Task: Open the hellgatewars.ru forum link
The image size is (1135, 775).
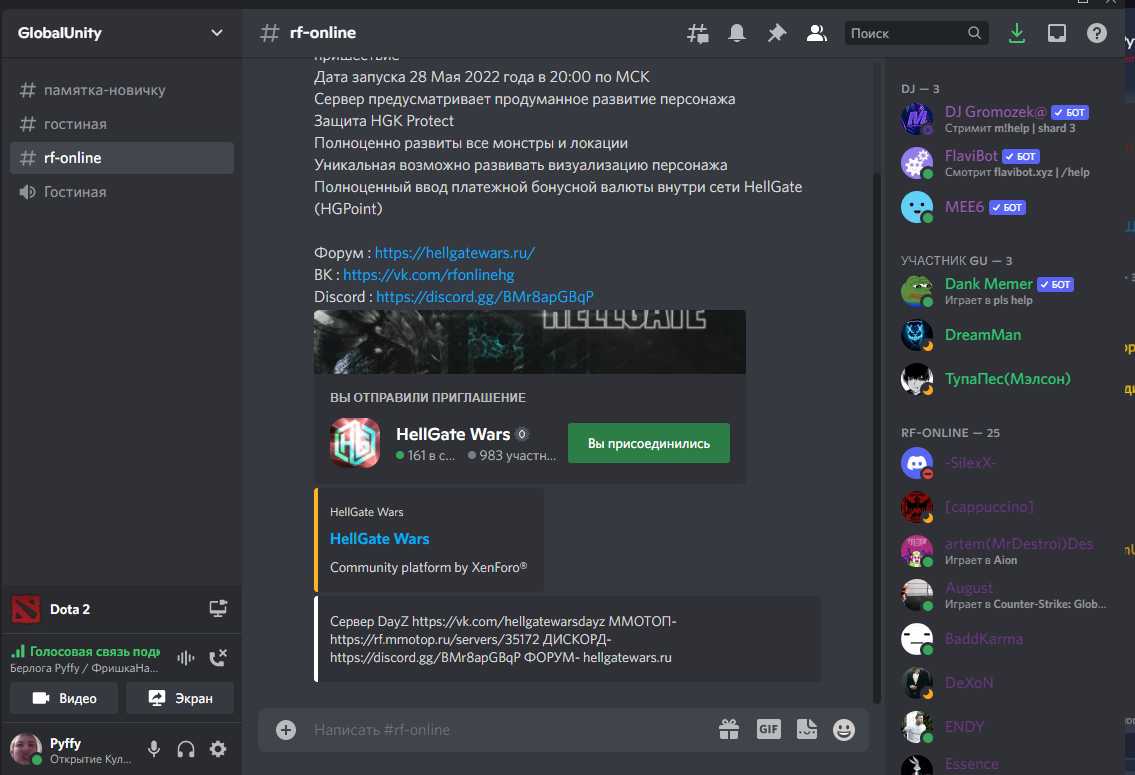Action: point(455,253)
